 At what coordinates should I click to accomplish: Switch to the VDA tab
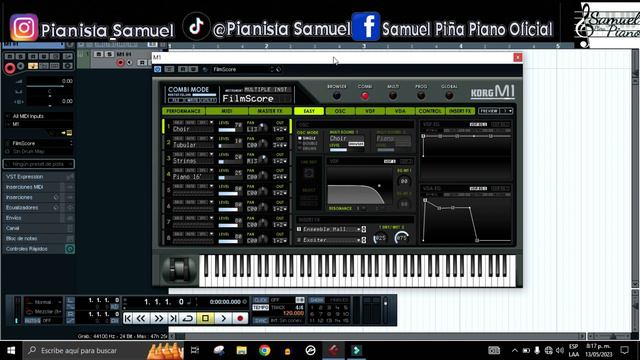(x=400, y=111)
